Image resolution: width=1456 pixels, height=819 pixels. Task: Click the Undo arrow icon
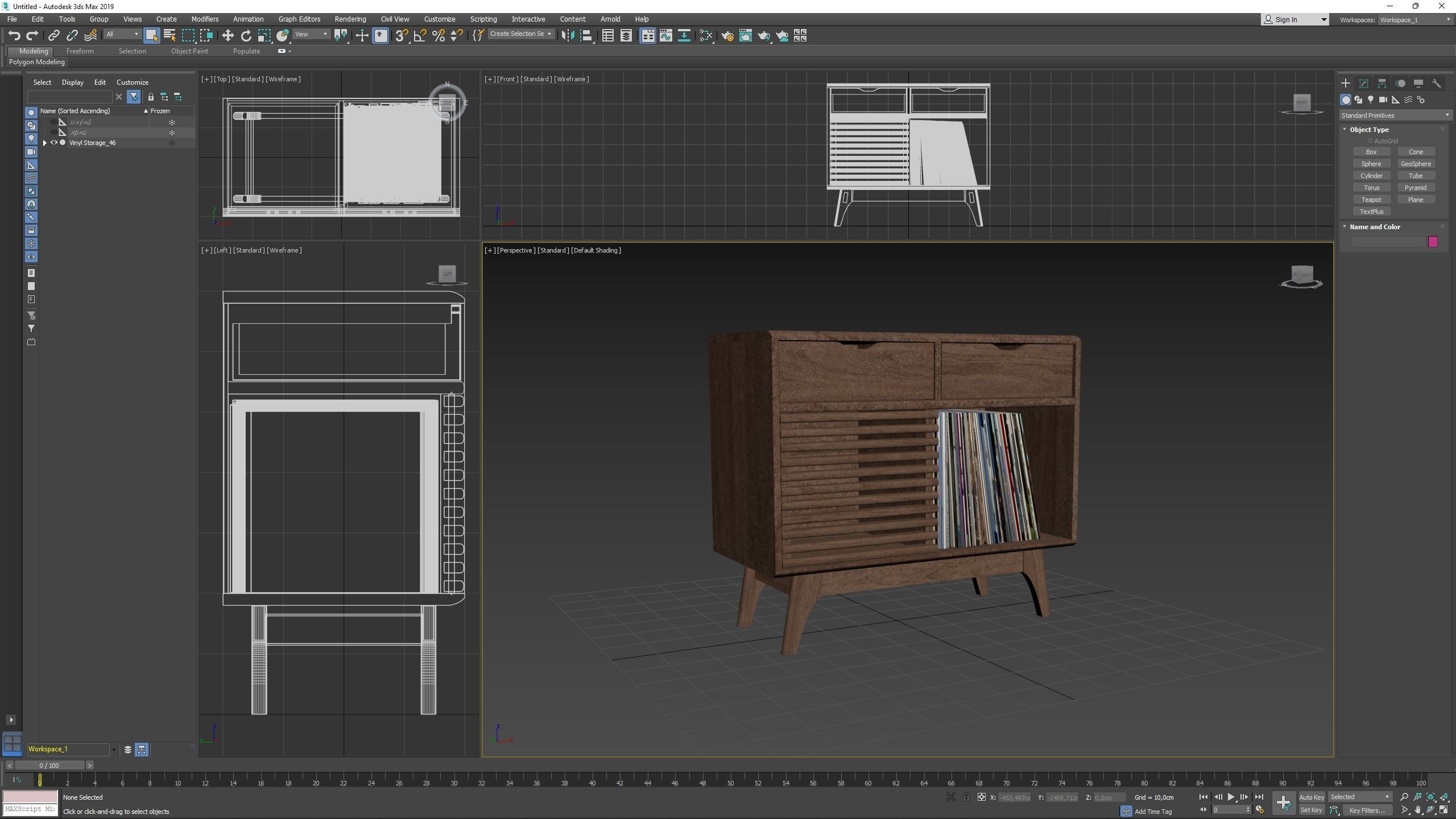click(14, 36)
